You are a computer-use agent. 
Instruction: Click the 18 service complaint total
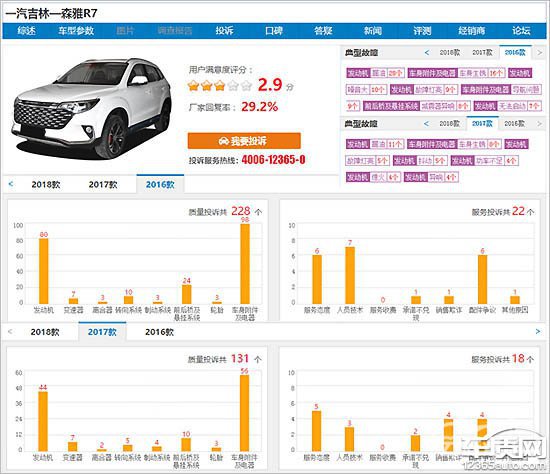coord(518,358)
